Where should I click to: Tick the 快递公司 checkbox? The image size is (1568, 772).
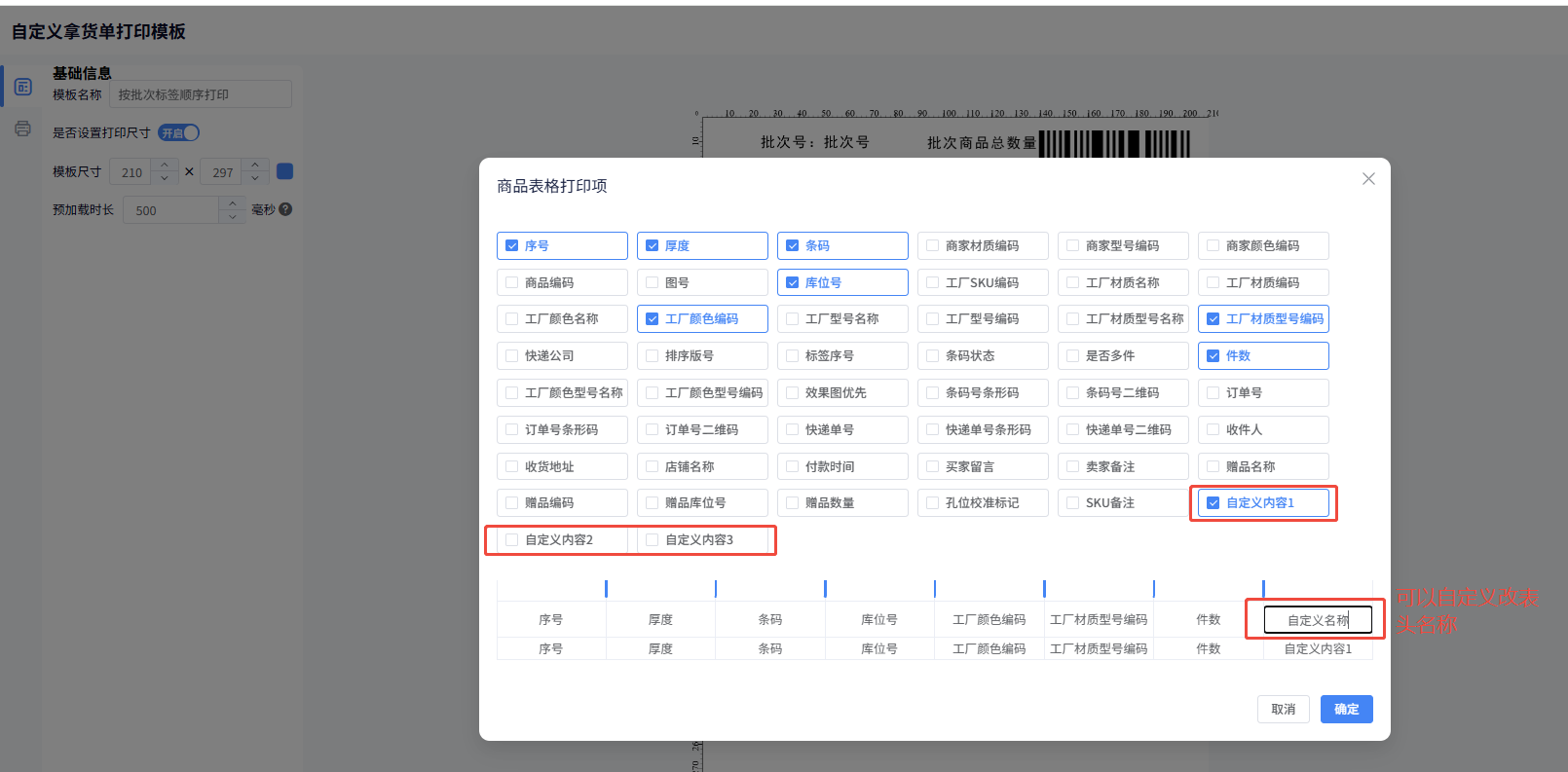(x=512, y=356)
